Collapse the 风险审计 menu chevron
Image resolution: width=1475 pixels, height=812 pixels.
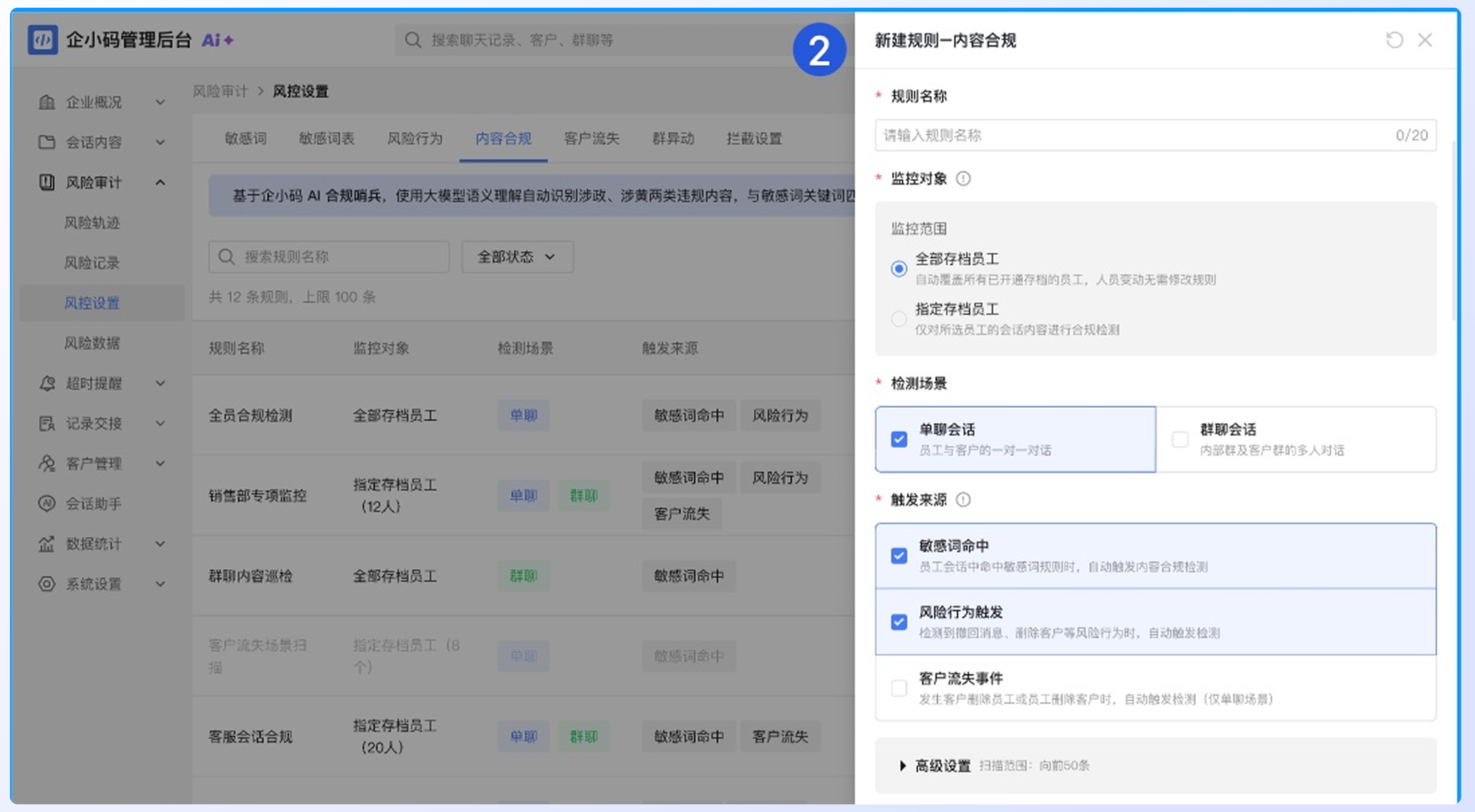click(x=160, y=183)
